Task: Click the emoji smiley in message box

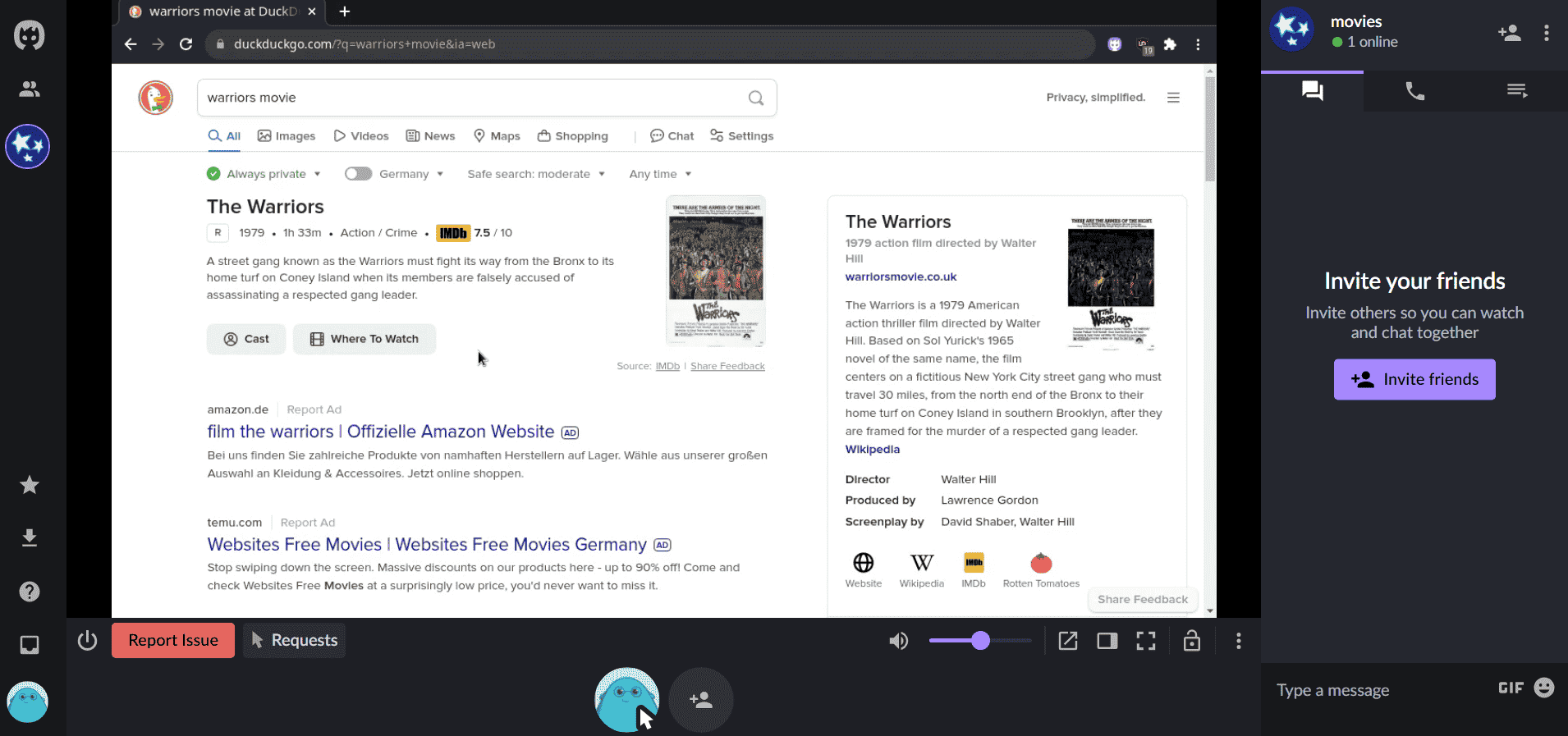Action: pyautogui.click(x=1544, y=688)
